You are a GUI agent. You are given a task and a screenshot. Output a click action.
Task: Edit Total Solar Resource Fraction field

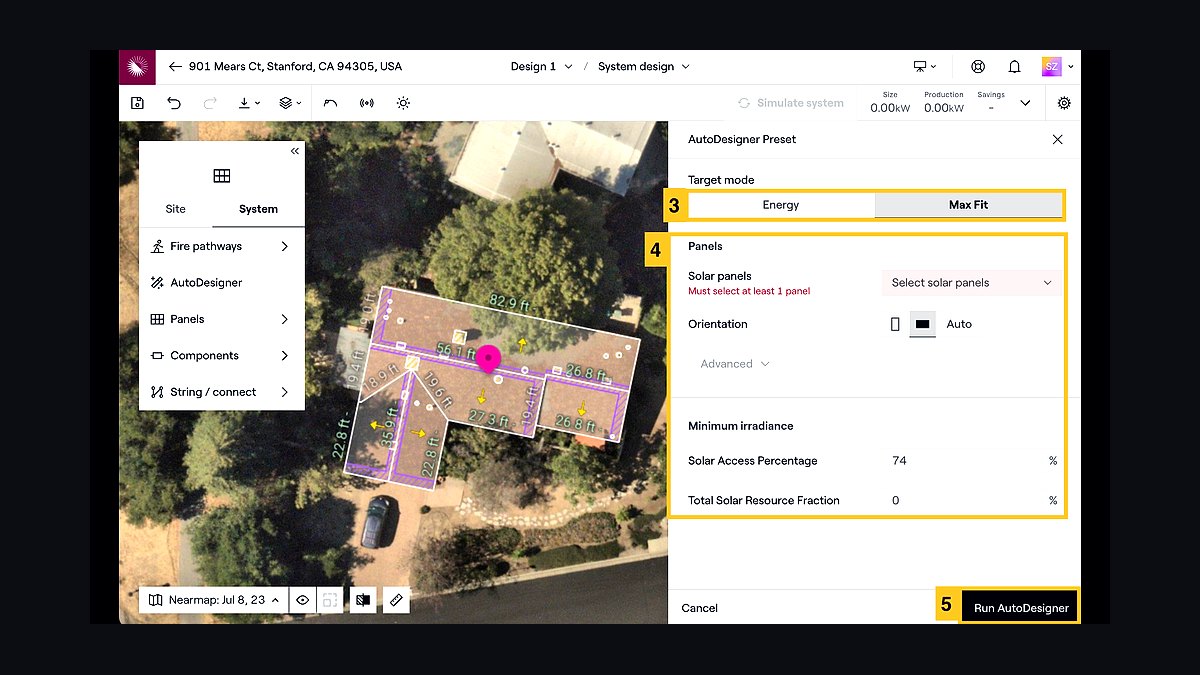(x=973, y=500)
